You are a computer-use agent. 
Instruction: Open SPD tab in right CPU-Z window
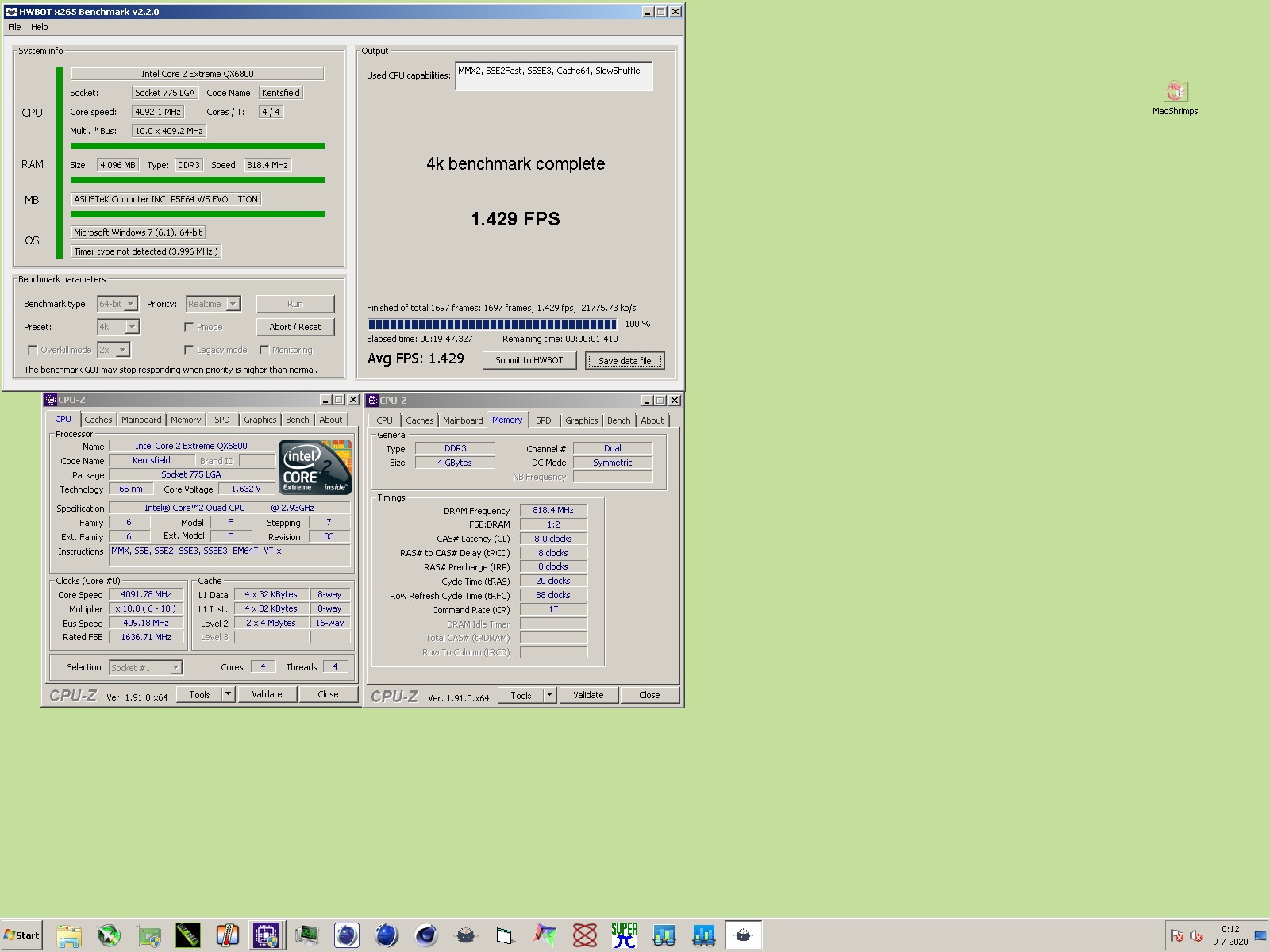click(x=544, y=420)
